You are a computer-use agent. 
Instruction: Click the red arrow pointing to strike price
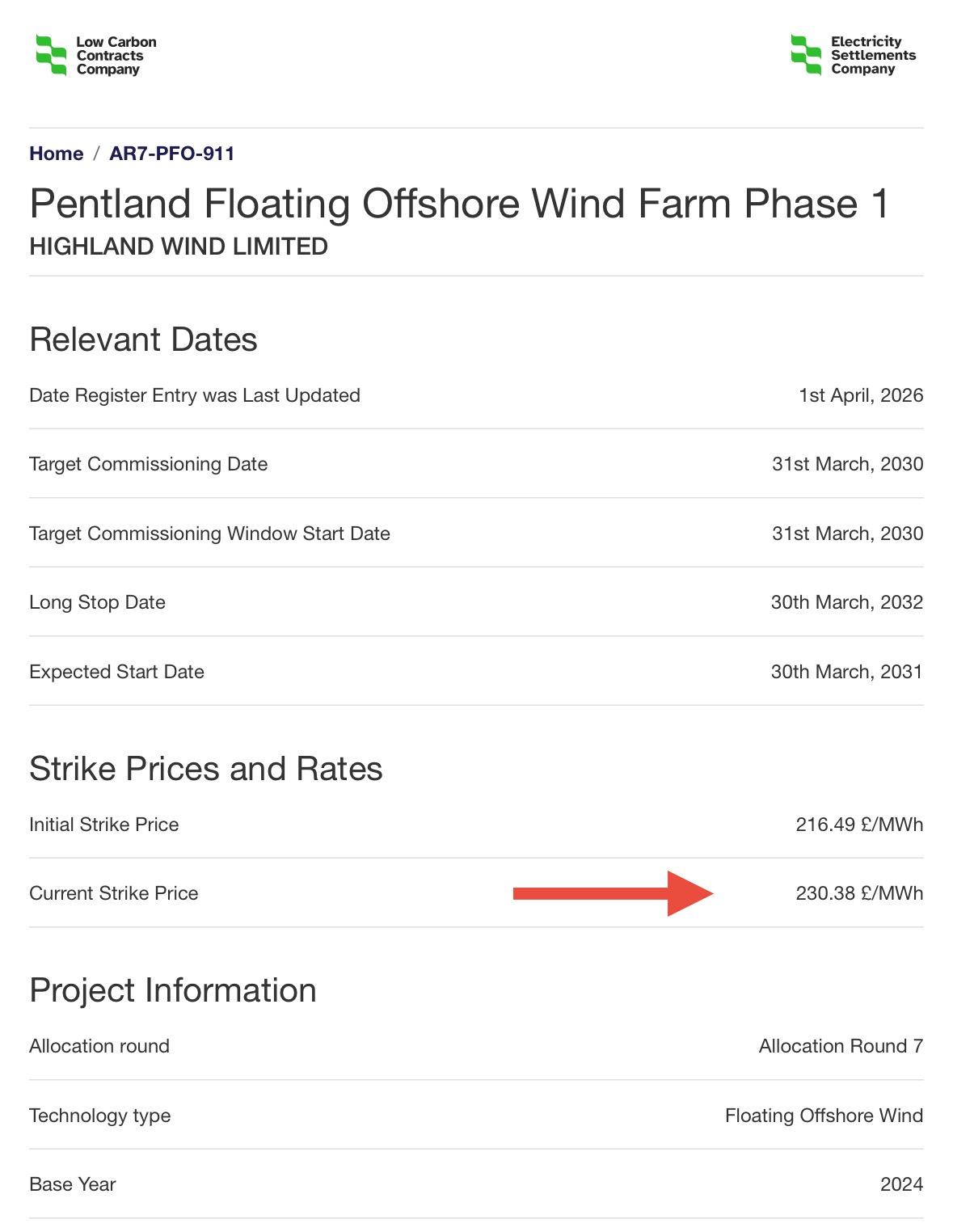point(613,893)
